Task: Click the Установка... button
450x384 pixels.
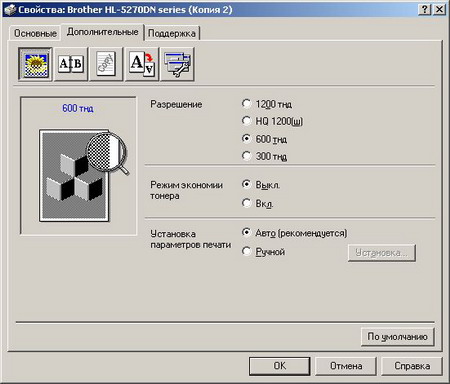Action: 382,253
